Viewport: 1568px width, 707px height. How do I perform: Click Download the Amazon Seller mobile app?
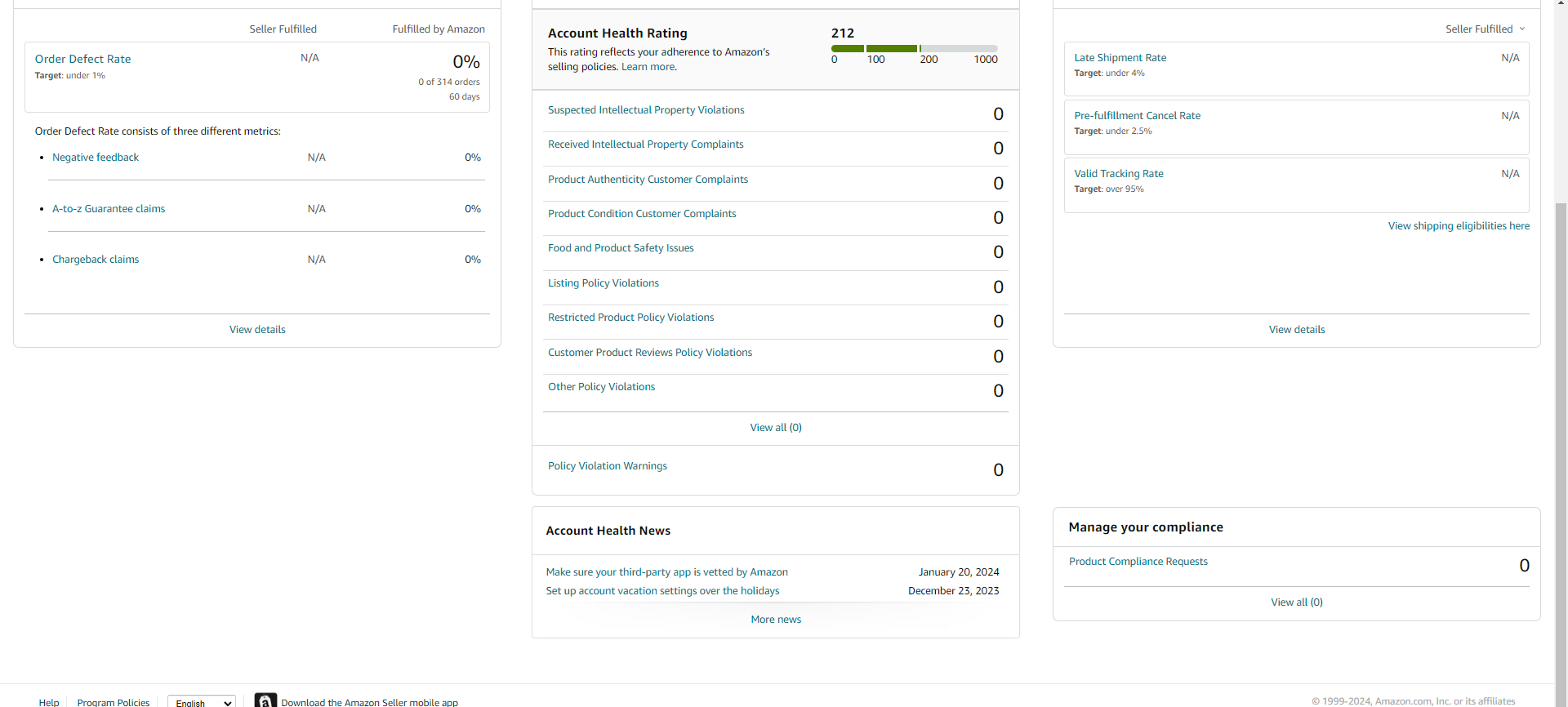pyautogui.click(x=369, y=702)
